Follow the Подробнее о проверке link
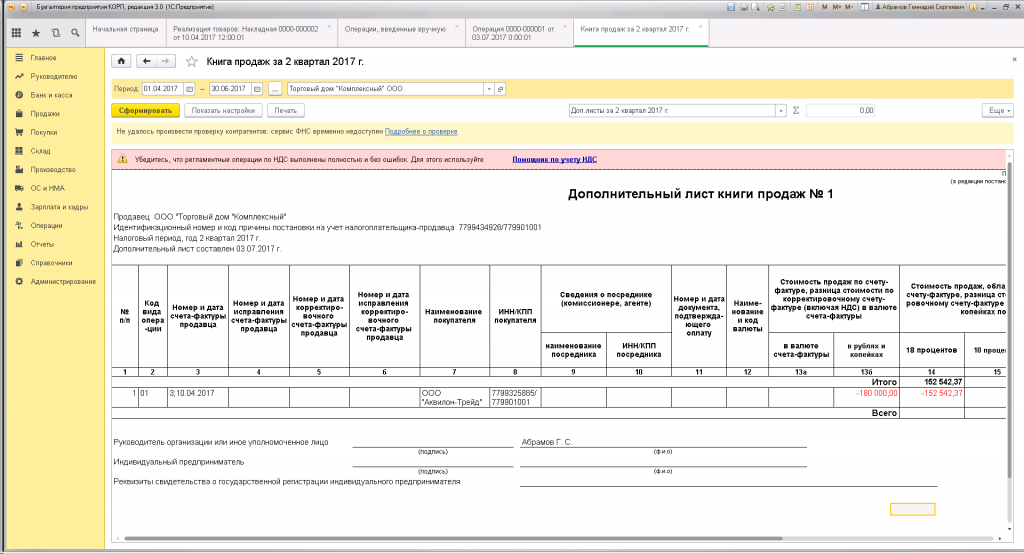The image size is (1024, 554). (x=421, y=131)
